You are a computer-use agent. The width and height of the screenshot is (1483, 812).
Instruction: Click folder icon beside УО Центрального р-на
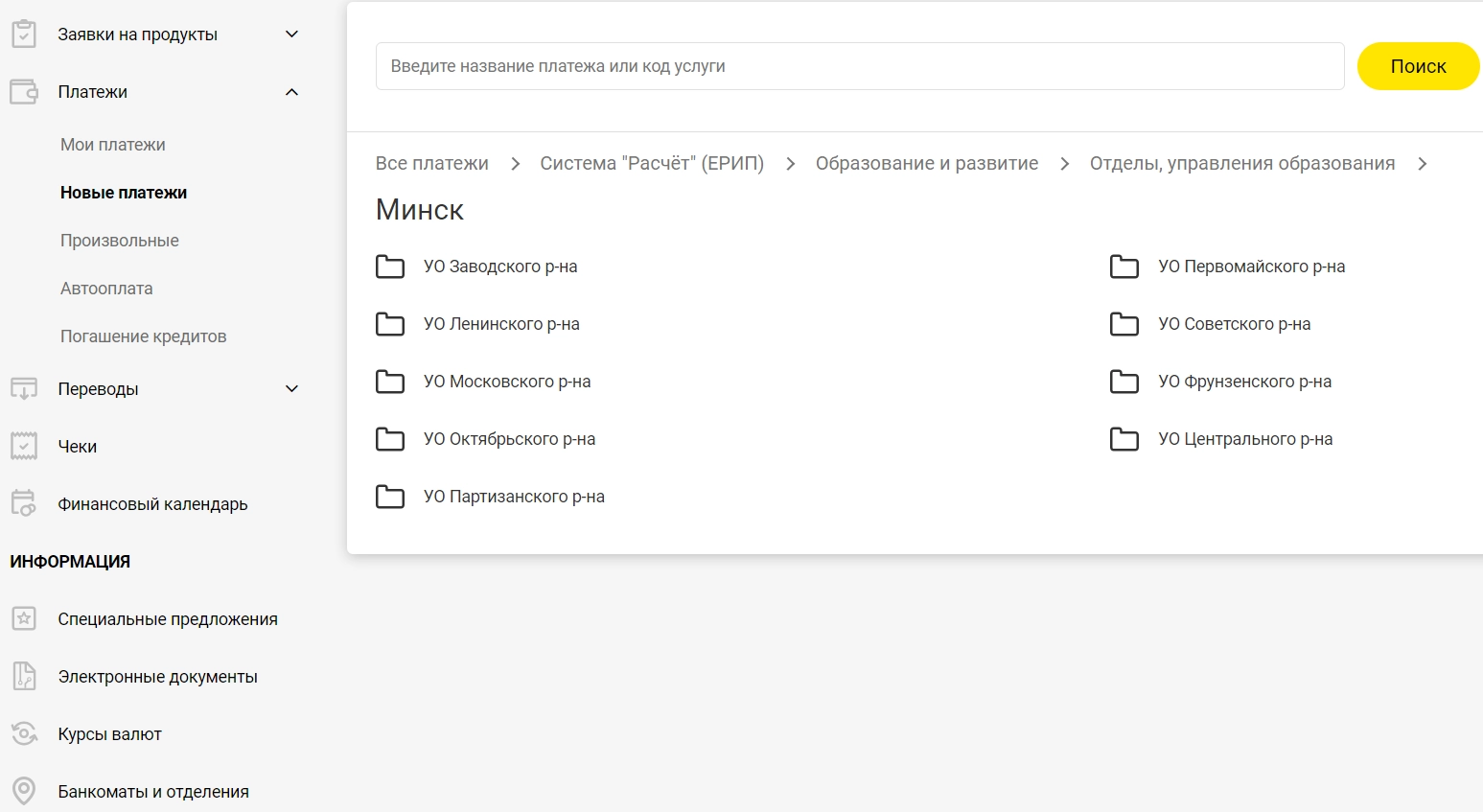click(1124, 439)
